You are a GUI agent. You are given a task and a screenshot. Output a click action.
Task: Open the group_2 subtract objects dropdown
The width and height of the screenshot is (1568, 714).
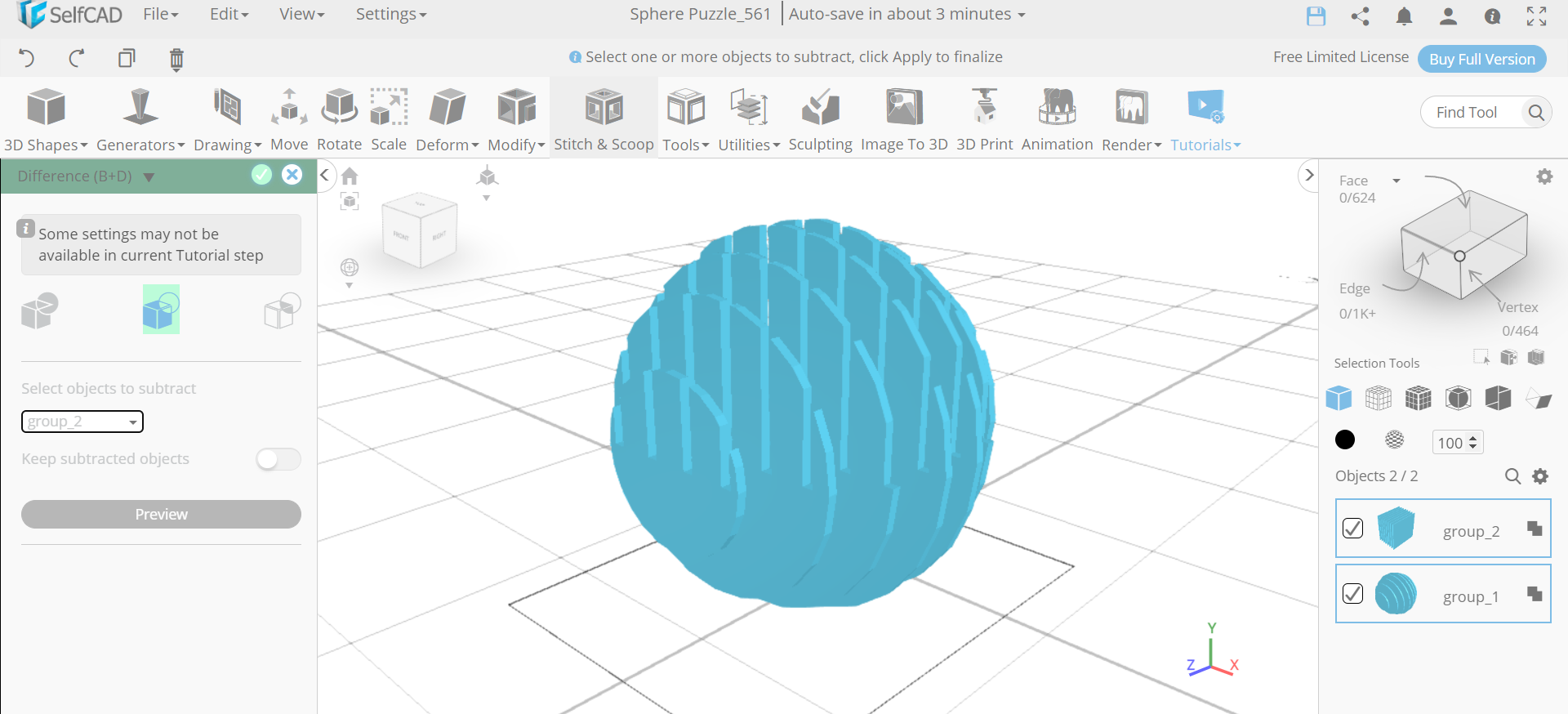point(82,422)
